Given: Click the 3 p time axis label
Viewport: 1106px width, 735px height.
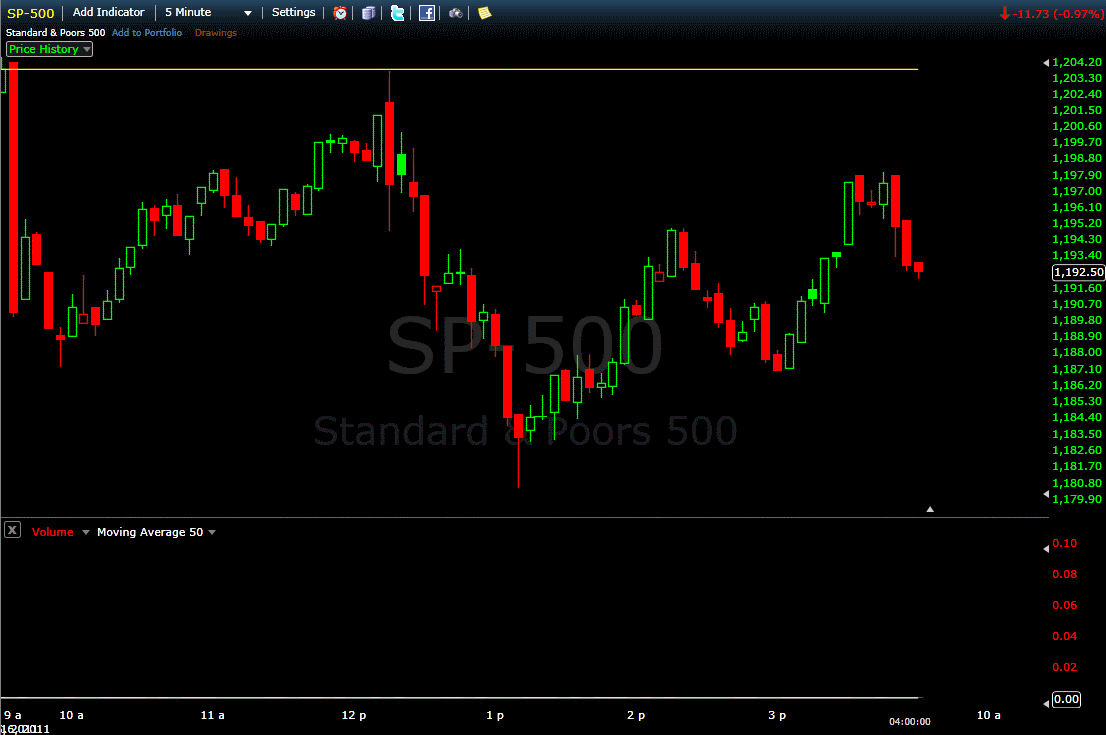Looking at the screenshot, I should (777, 715).
